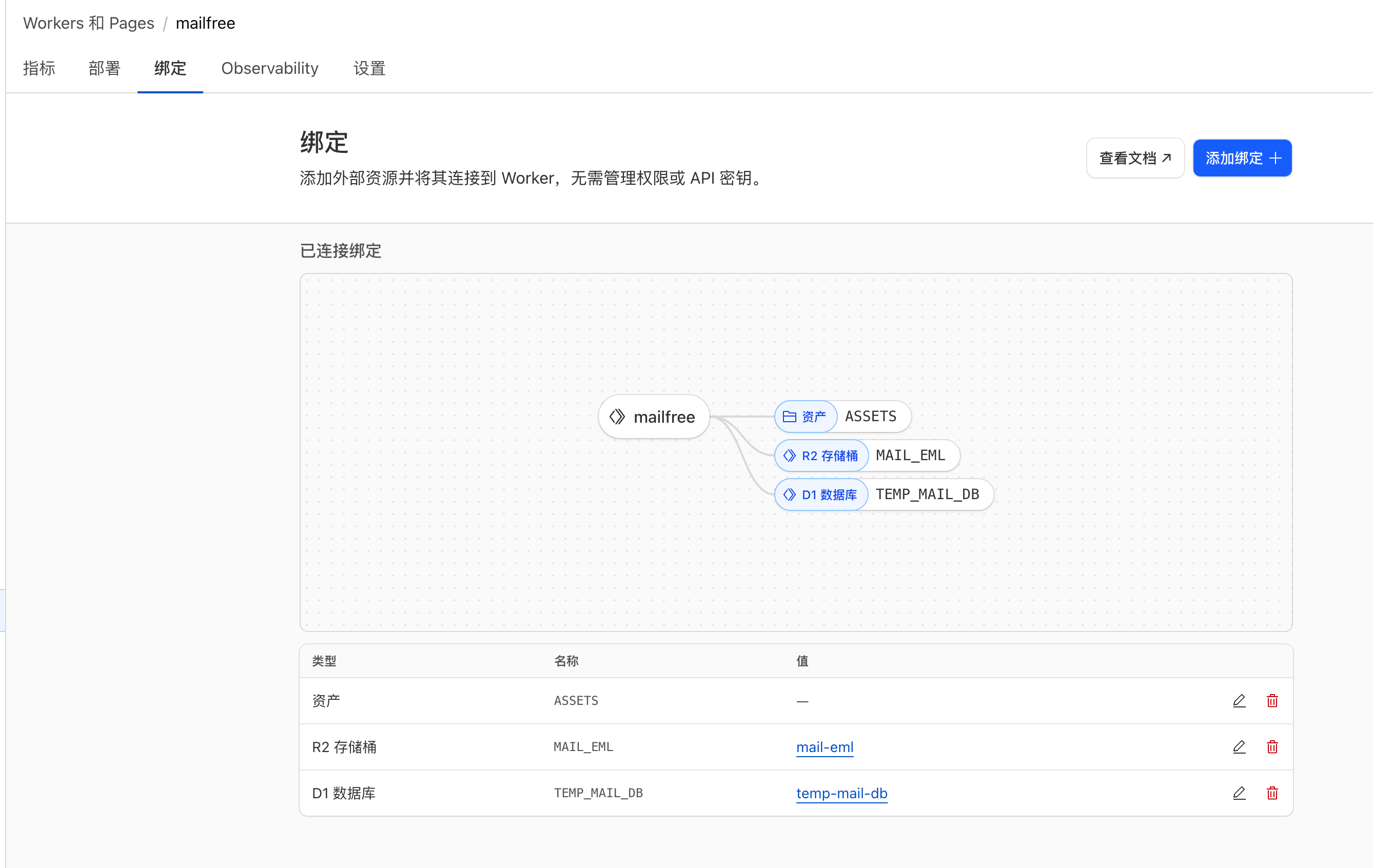Viewport: 1373px width, 868px height.
Task: Edit the MAIL_EML binding pencil icon
Action: (x=1239, y=746)
